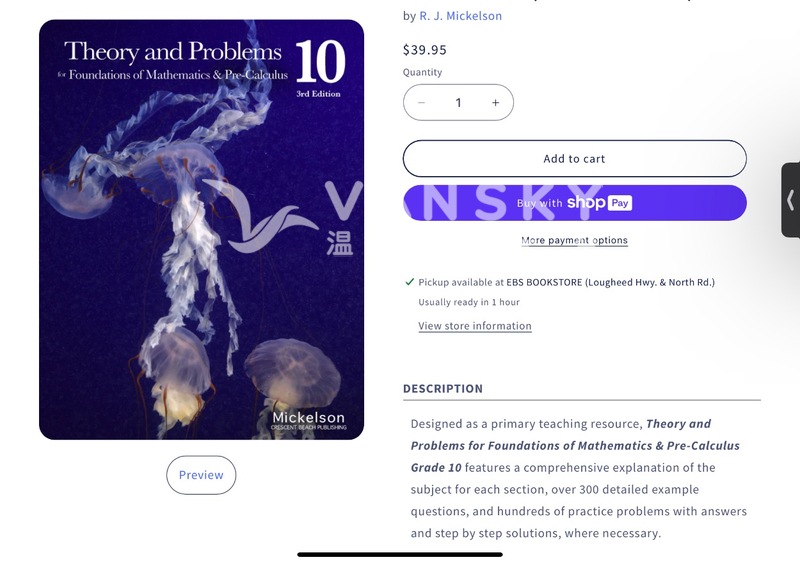The image size is (800, 562).
Task: Click the pickup available checkmark icon
Action: coord(409,282)
